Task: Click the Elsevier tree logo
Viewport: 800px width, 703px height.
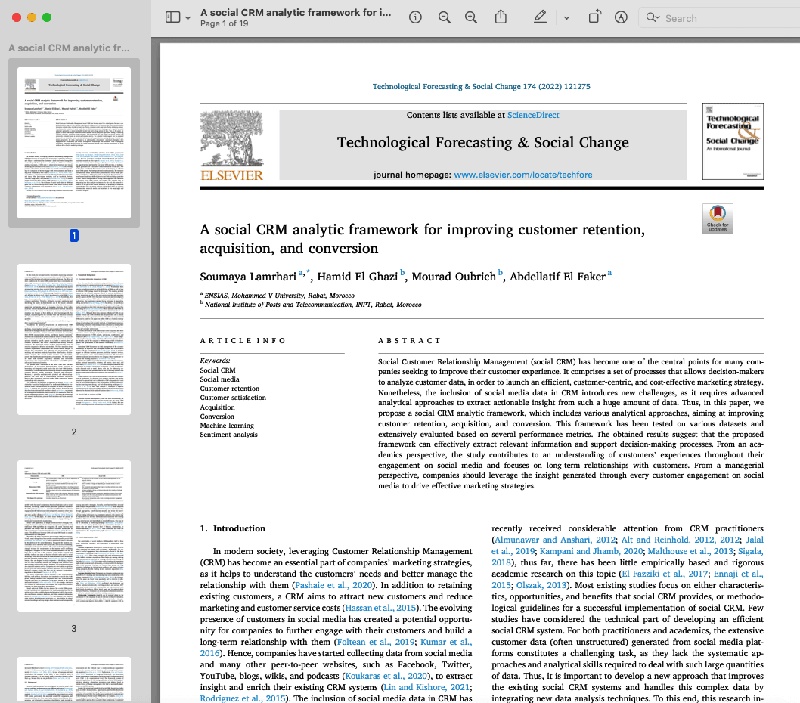Action: (232, 146)
